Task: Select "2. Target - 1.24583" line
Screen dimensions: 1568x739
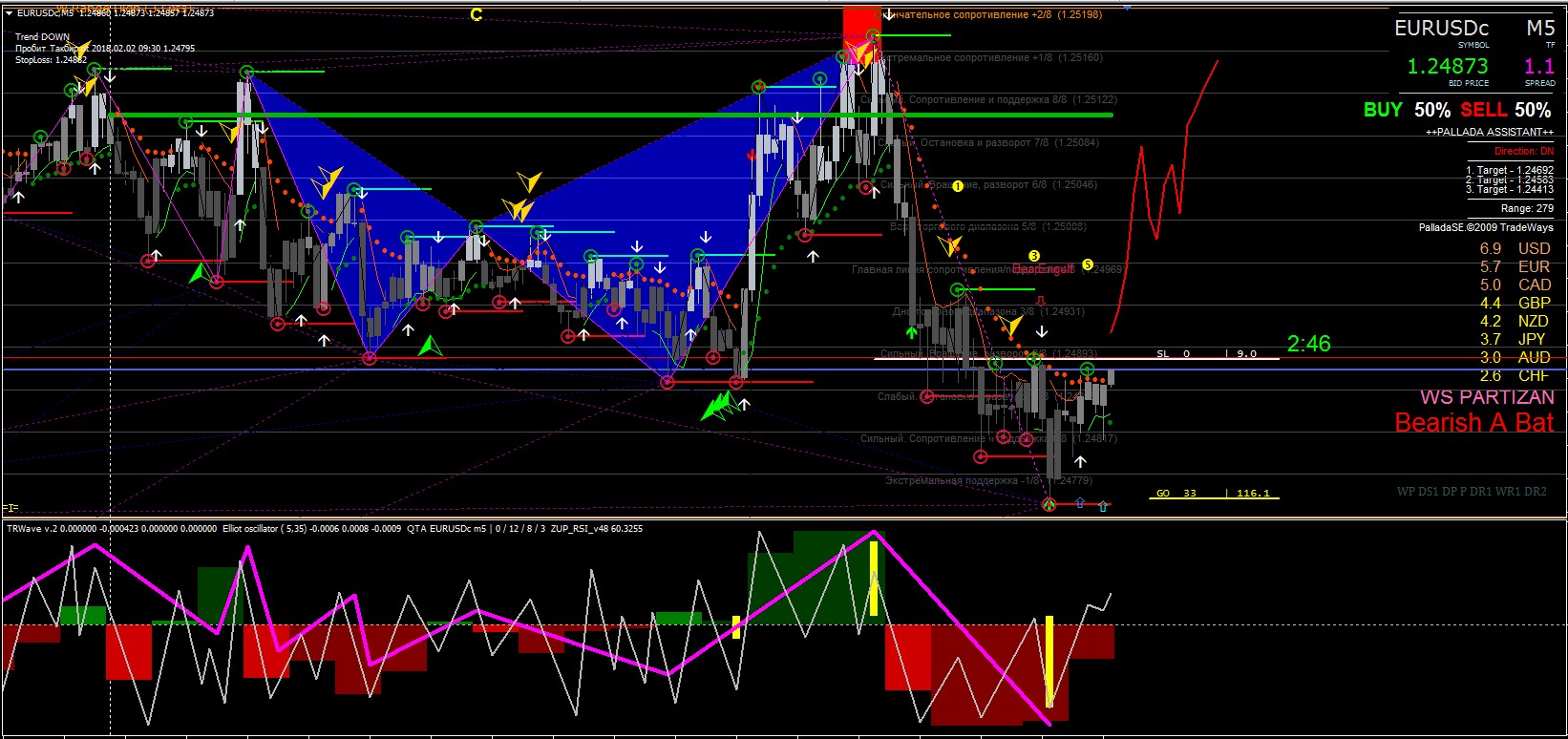Action: coord(1510,179)
